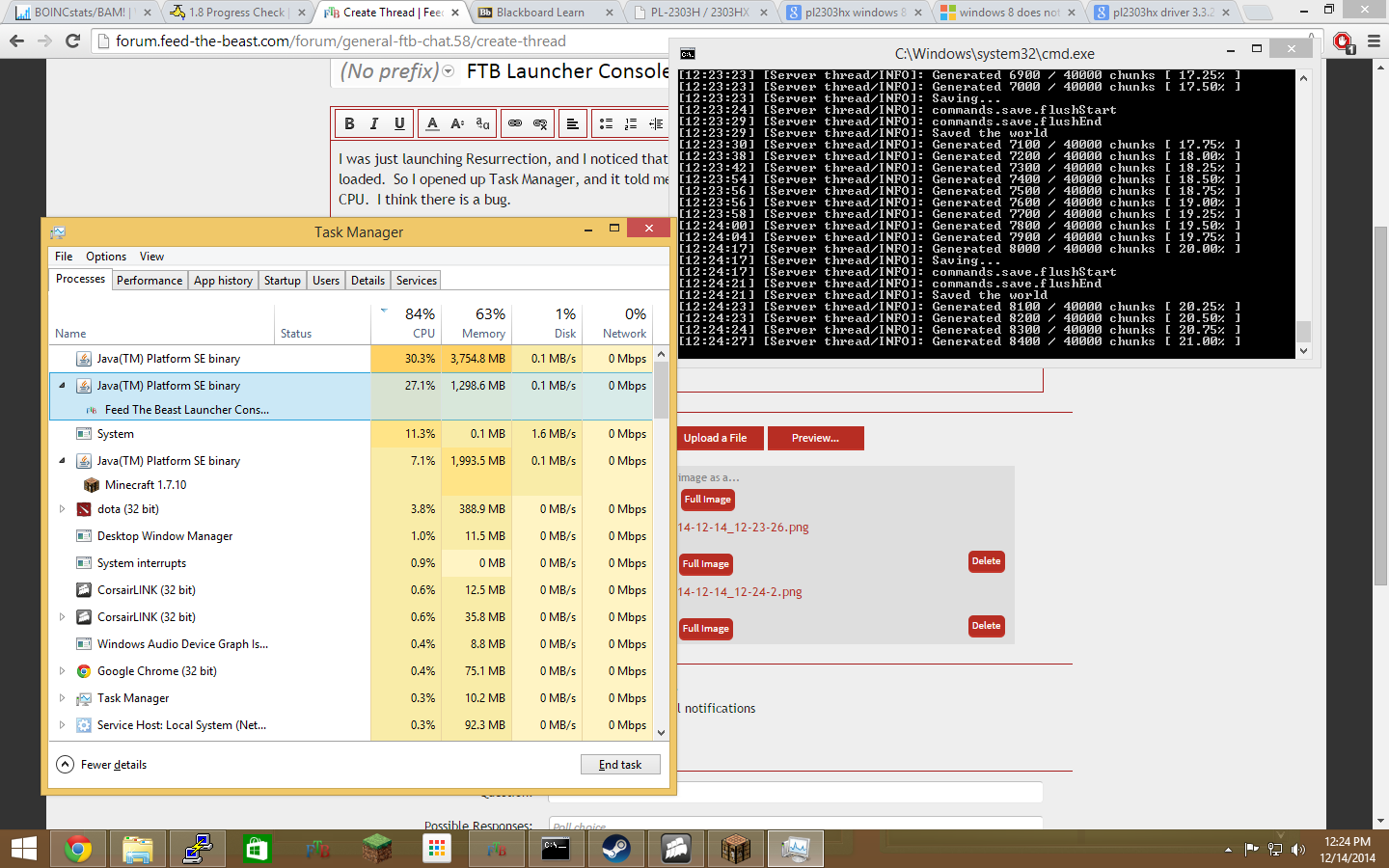
Task: Click the browser reload icon
Action: [x=72, y=41]
